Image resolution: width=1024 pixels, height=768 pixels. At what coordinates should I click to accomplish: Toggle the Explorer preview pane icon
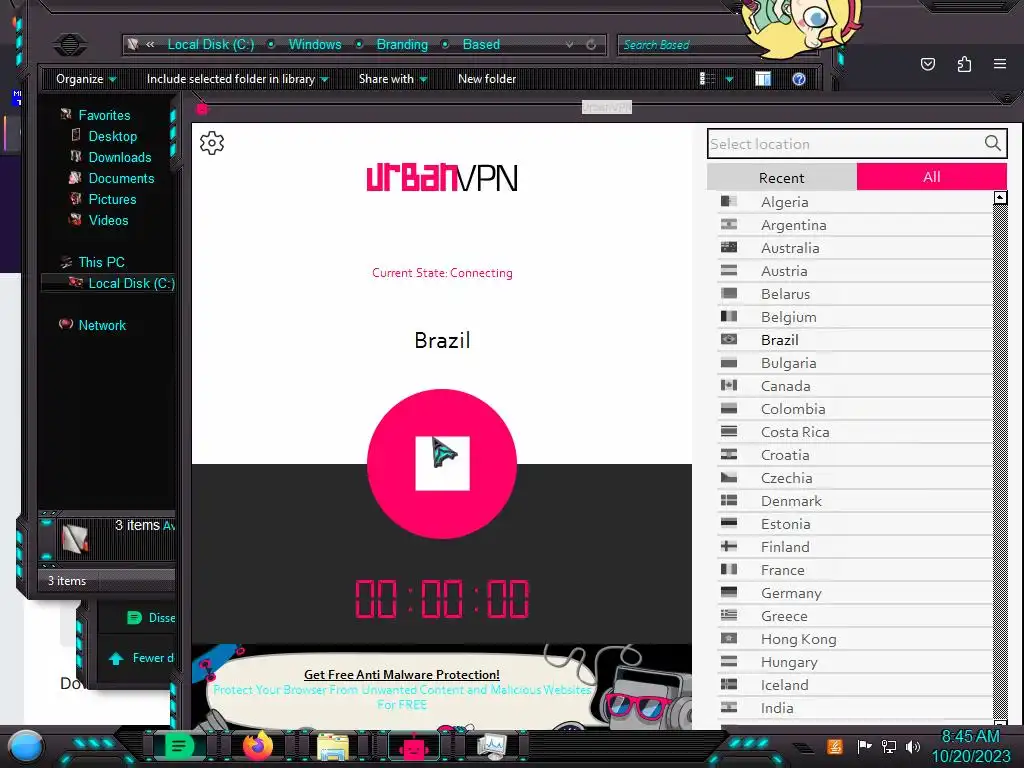[x=763, y=79]
